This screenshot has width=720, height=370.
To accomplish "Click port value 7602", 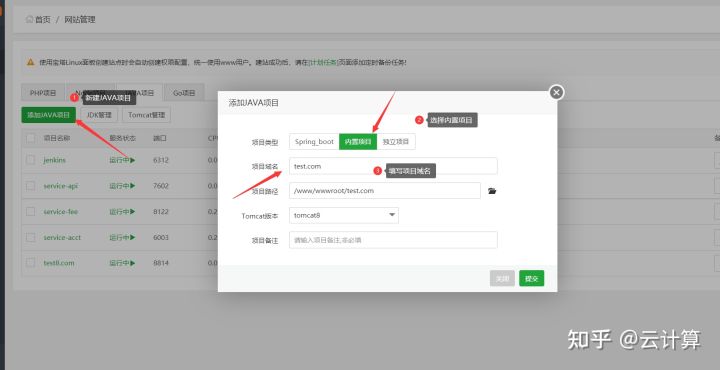I will click(x=161, y=186).
